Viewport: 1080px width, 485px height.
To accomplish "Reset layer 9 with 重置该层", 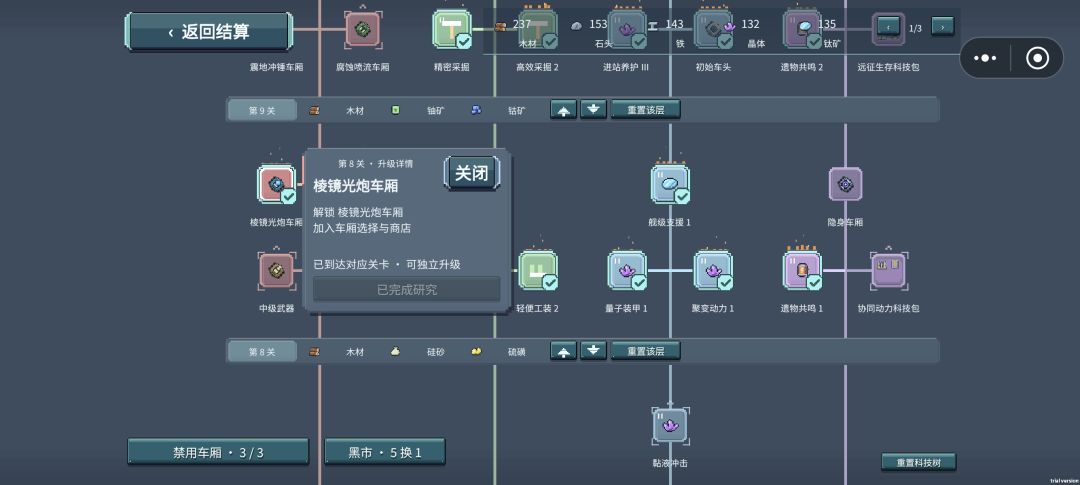I will tap(645, 110).
